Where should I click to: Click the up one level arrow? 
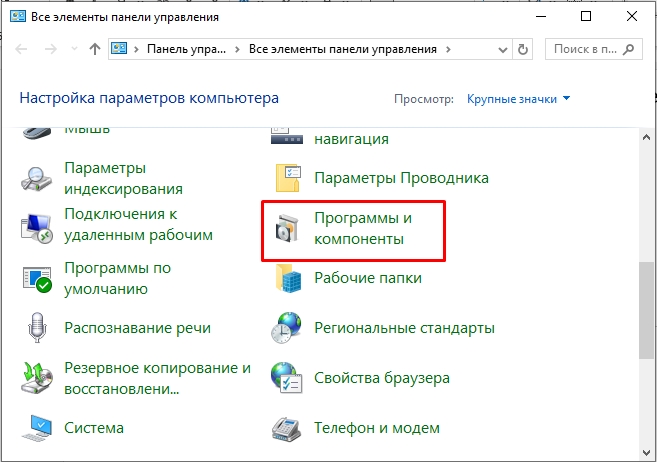94,49
